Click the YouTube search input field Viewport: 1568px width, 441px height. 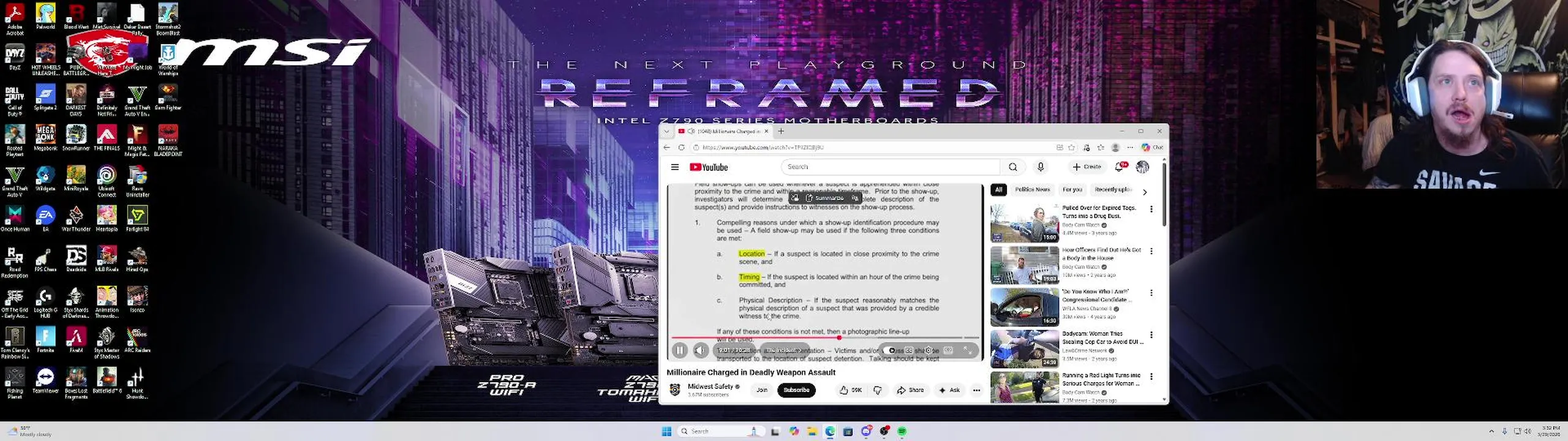click(890, 167)
